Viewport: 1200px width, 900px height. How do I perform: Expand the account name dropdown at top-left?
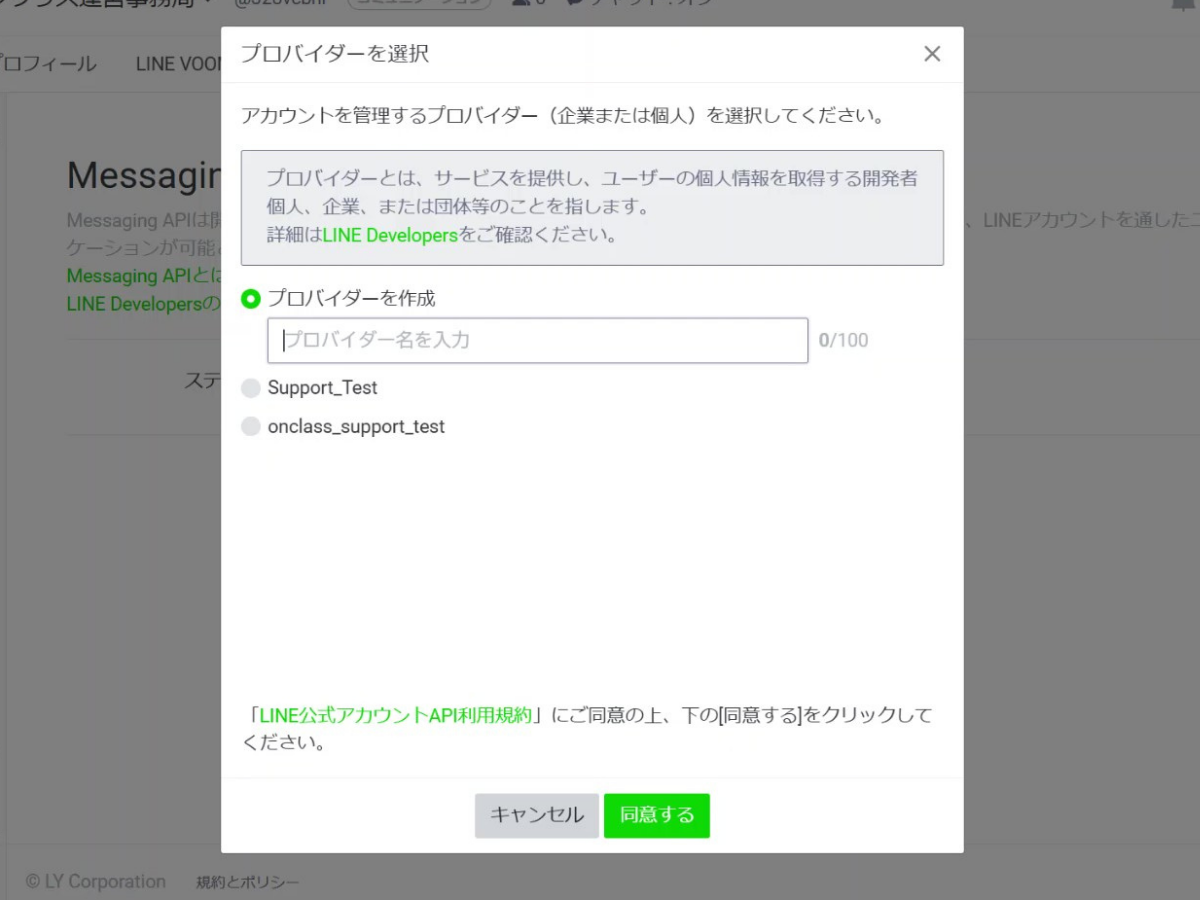(x=207, y=2)
